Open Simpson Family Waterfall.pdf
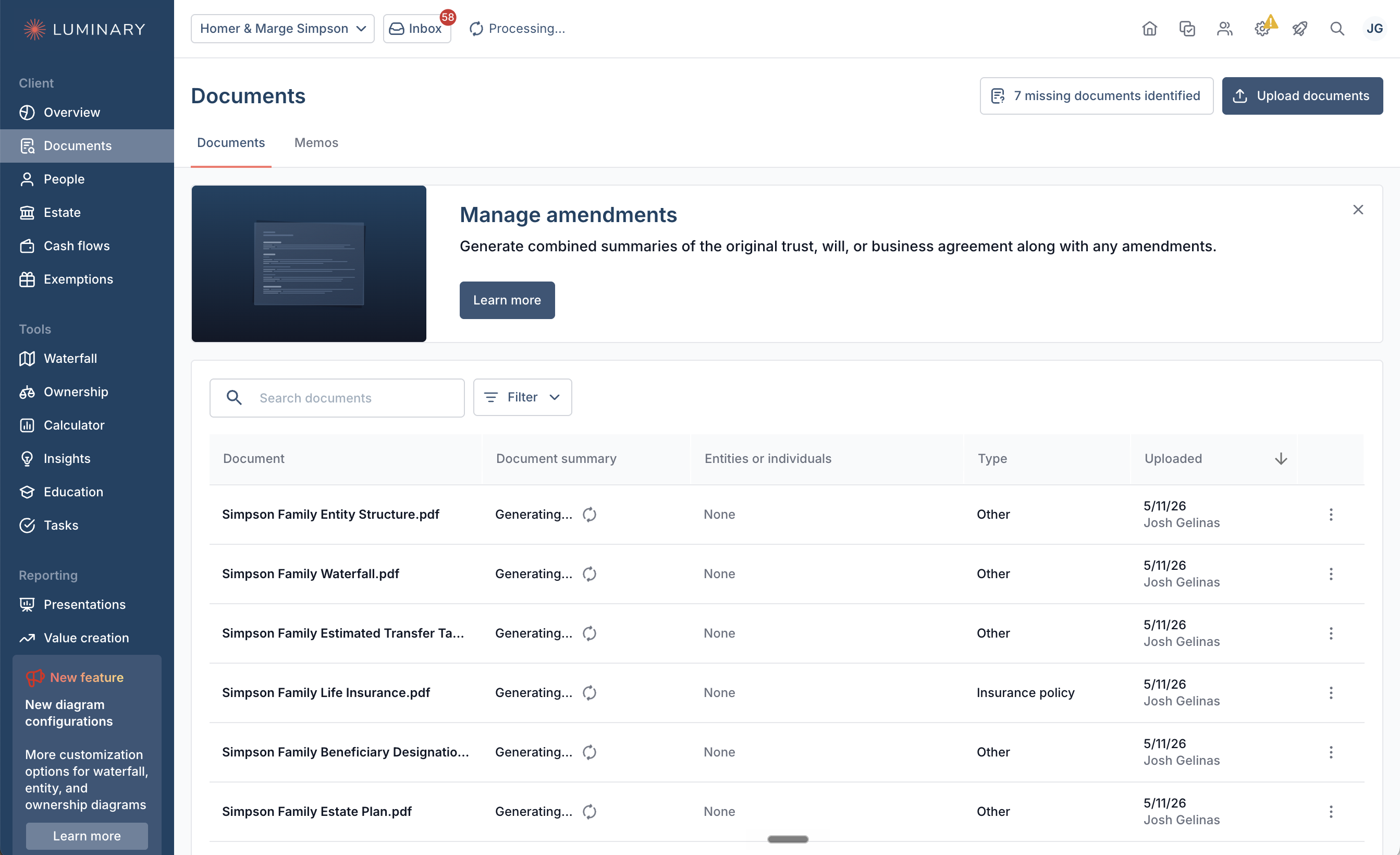The width and height of the screenshot is (1400, 855). click(x=310, y=574)
